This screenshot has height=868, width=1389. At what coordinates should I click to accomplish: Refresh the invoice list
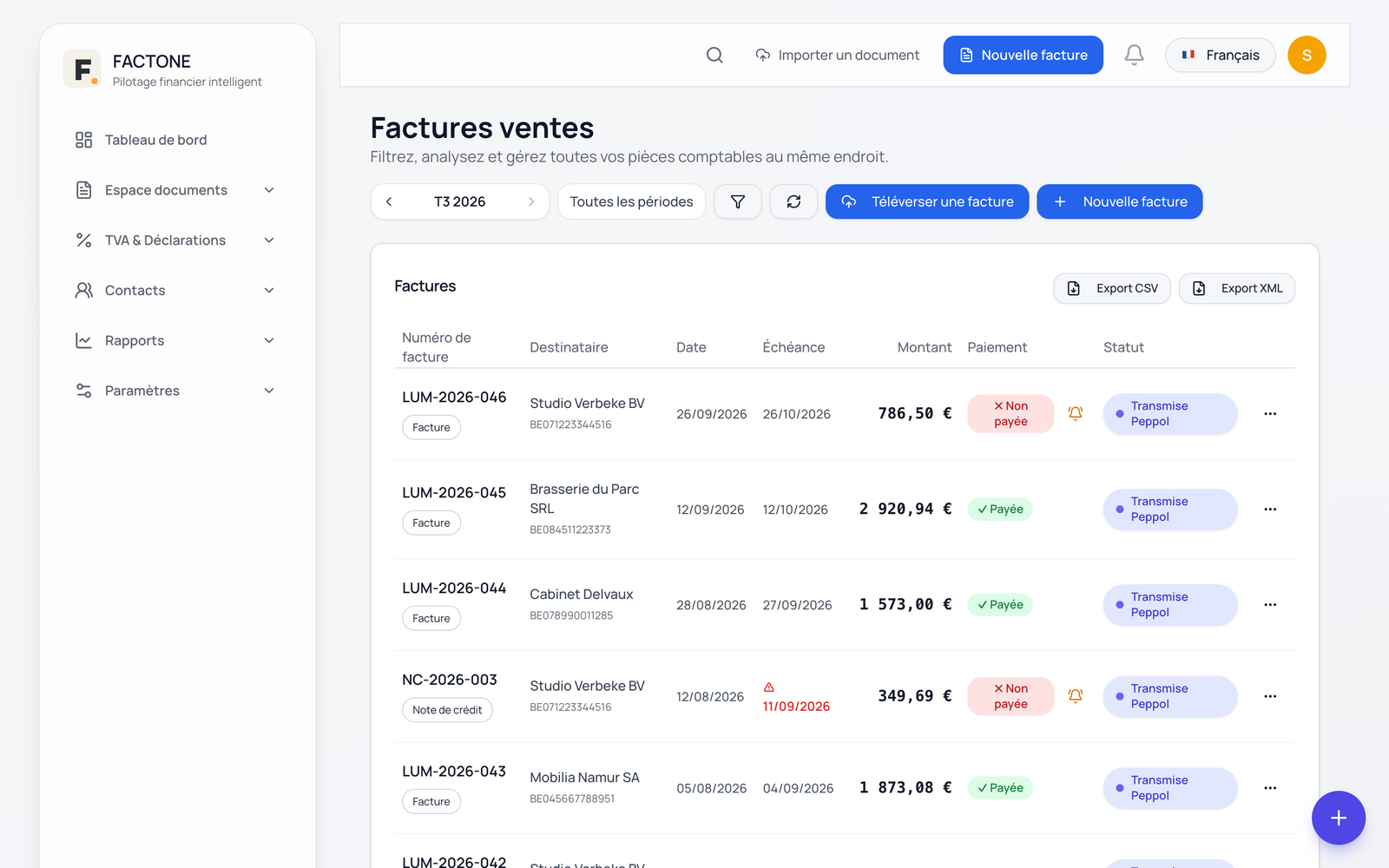point(793,201)
